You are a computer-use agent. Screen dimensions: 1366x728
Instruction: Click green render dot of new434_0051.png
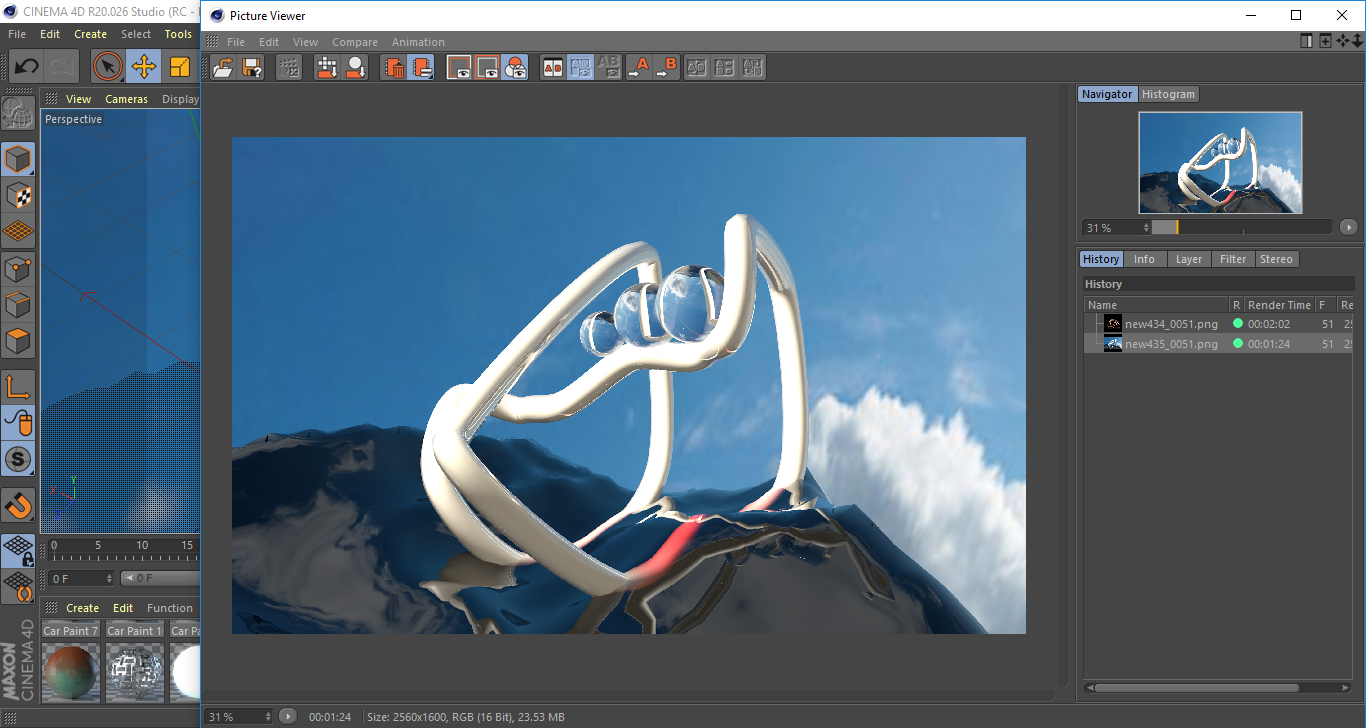pyautogui.click(x=1237, y=324)
